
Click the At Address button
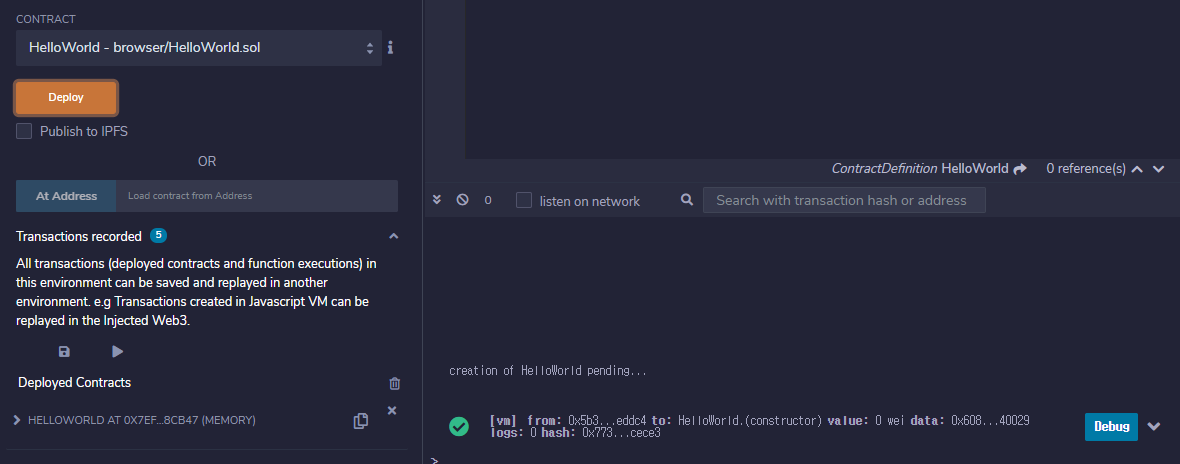coord(66,196)
